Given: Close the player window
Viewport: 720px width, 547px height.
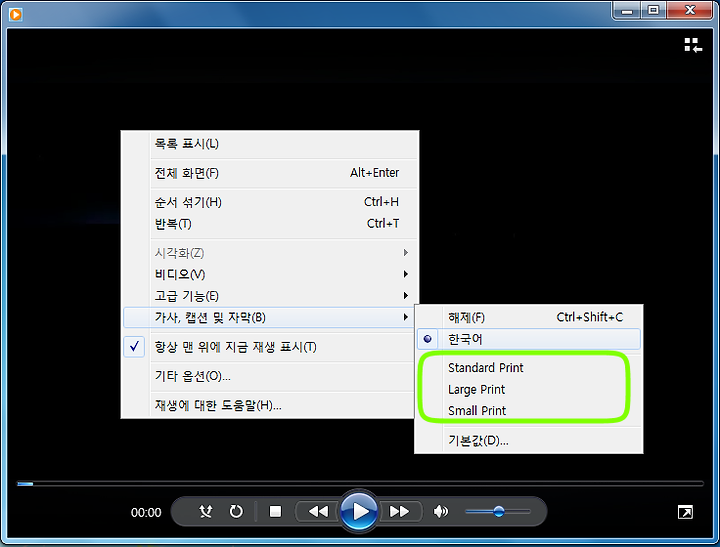Looking at the screenshot, I should (x=689, y=11).
